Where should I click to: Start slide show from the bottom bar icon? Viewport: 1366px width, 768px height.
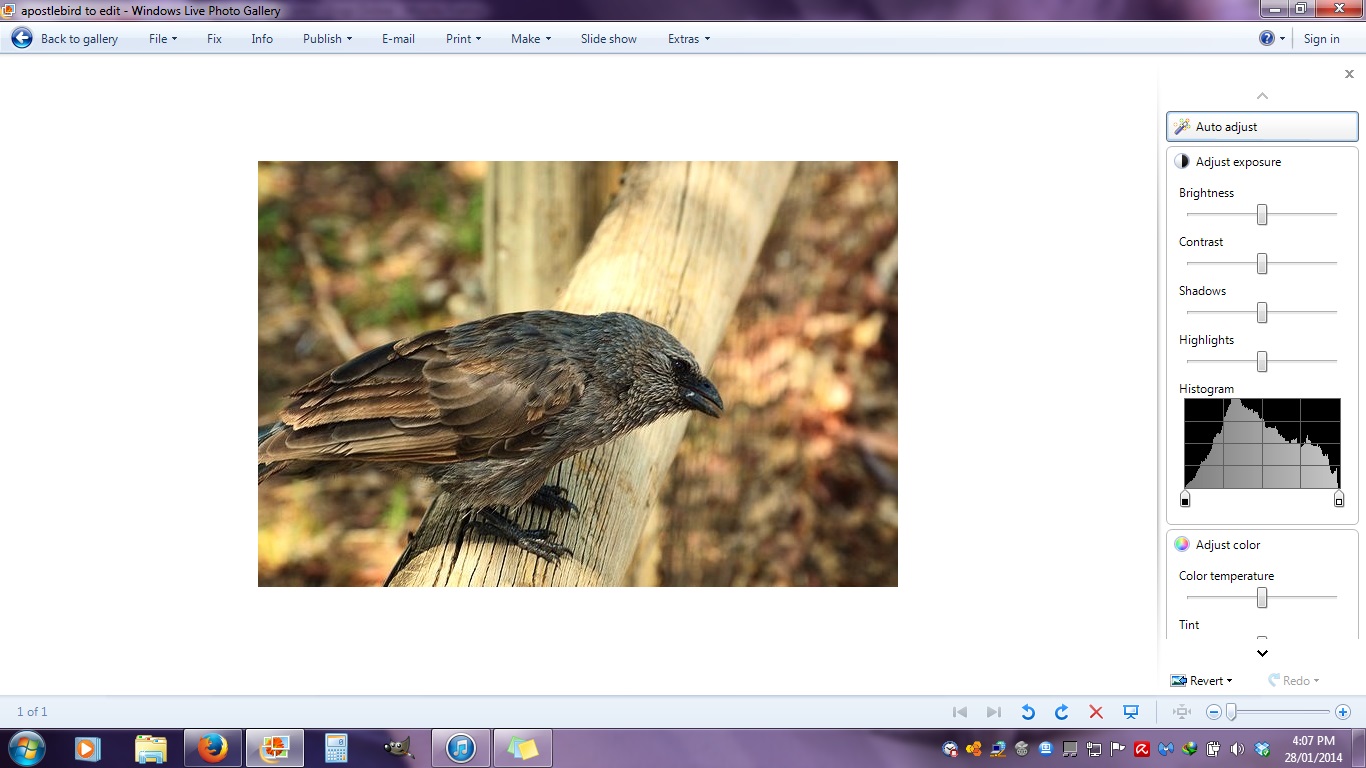coord(1131,712)
